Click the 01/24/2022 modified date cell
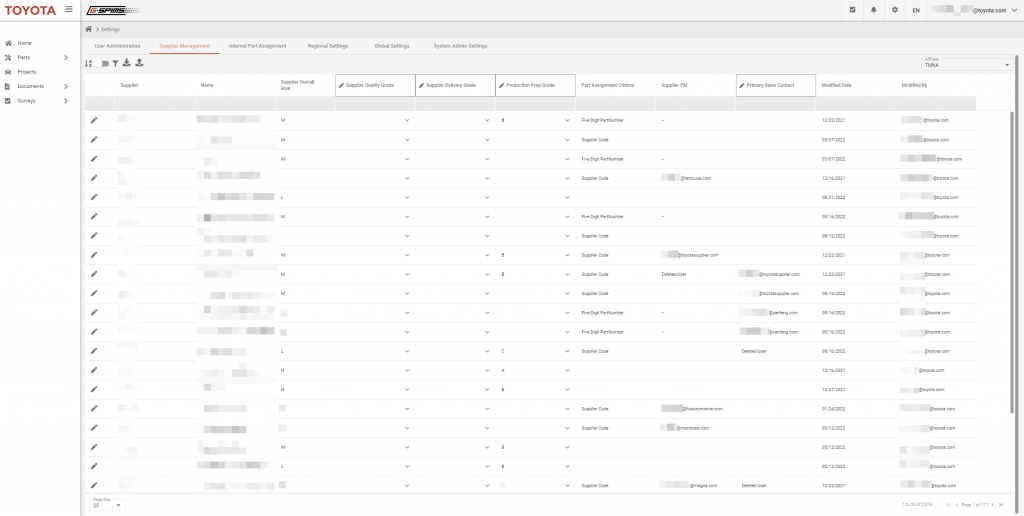Image resolution: width=1024 pixels, height=516 pixels. point(833,409)
